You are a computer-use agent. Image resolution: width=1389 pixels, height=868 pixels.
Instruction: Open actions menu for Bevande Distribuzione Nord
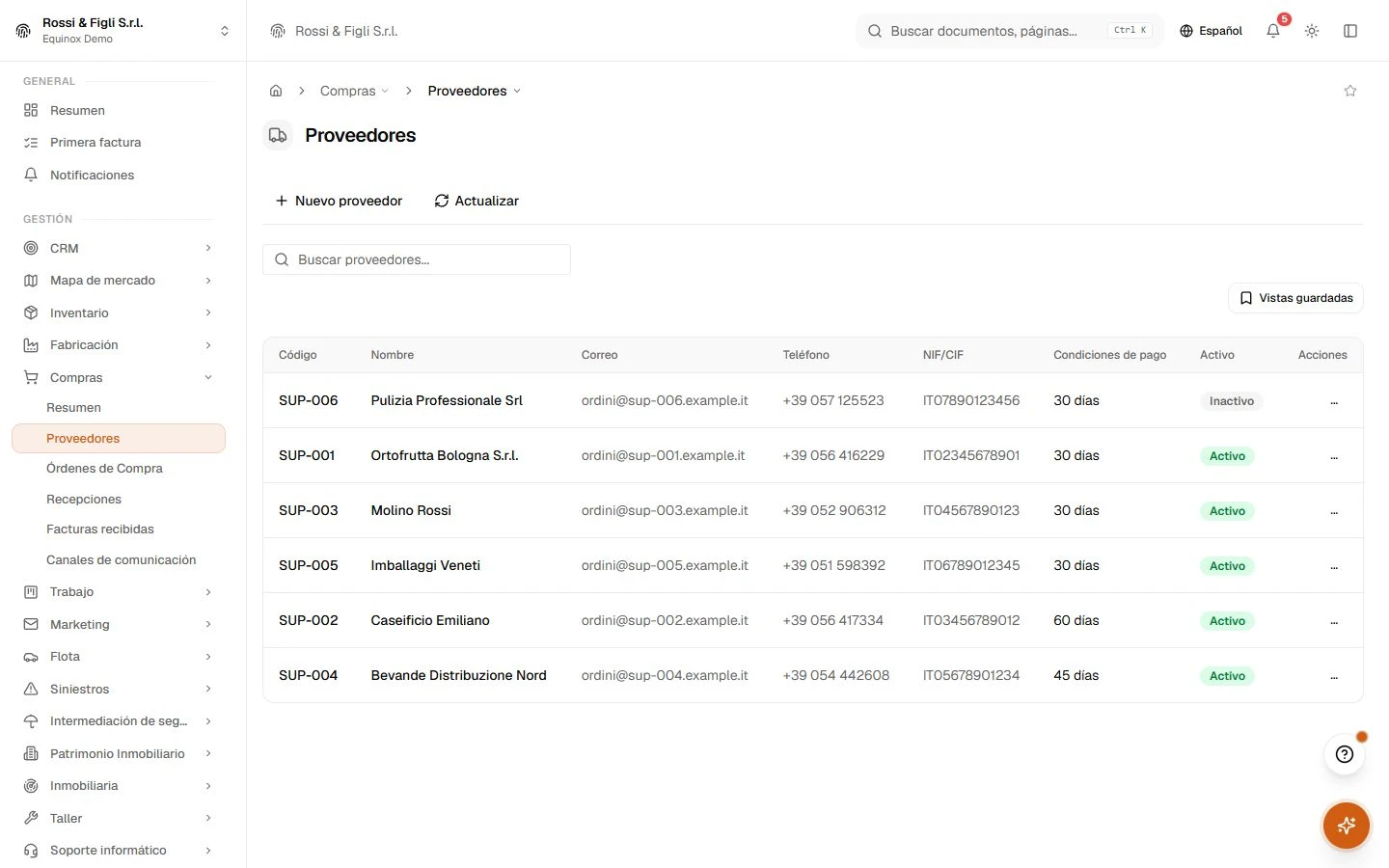[x=1334, y=676]
